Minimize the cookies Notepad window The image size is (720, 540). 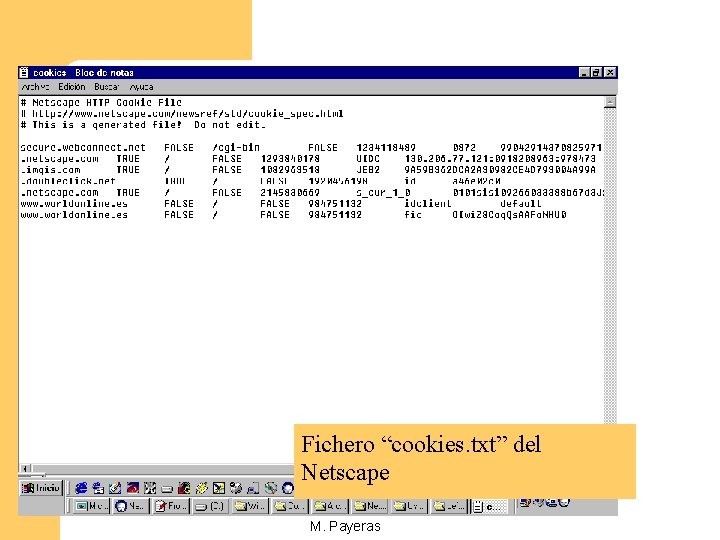click(584, 72)
